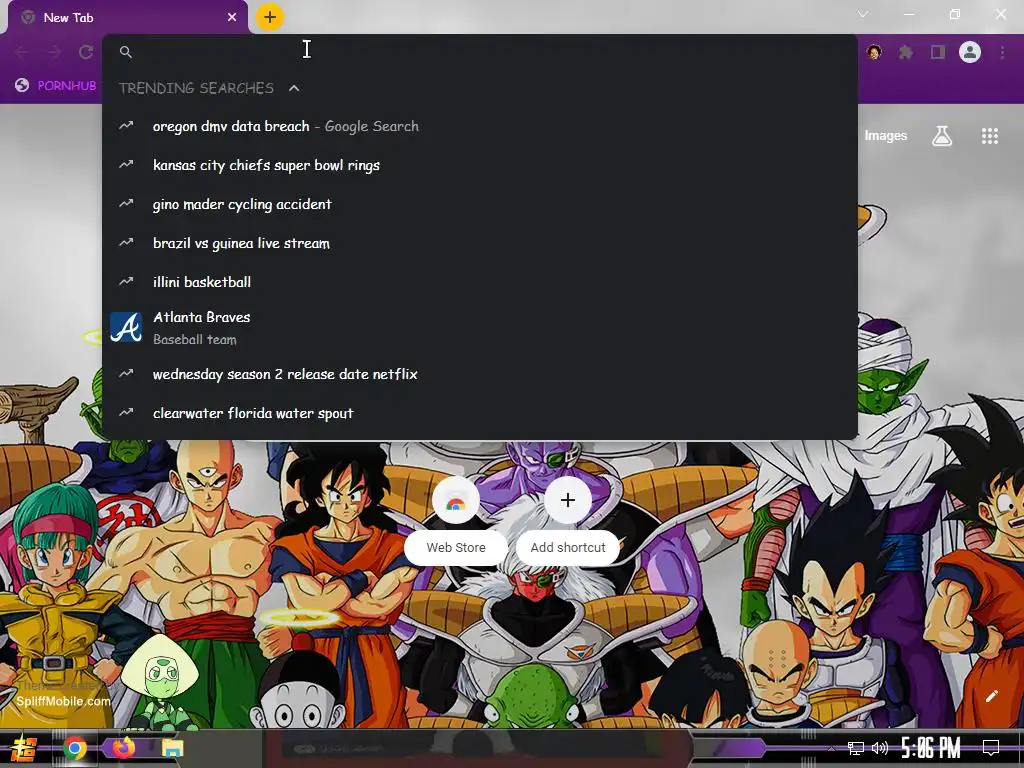Open the notification center icon
This screenshot has height=768, width=1024.
coord(991,748)
